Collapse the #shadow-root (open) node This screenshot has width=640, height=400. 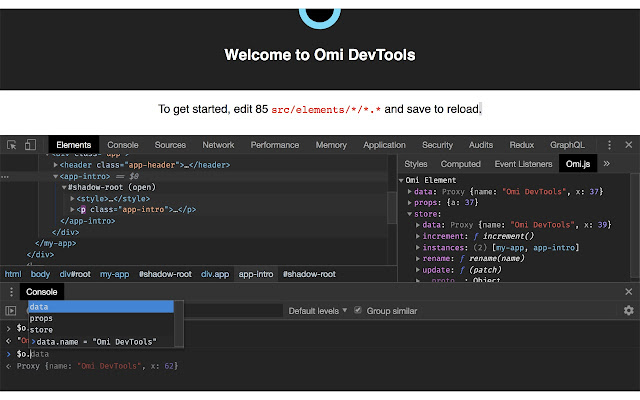point(64,187)
